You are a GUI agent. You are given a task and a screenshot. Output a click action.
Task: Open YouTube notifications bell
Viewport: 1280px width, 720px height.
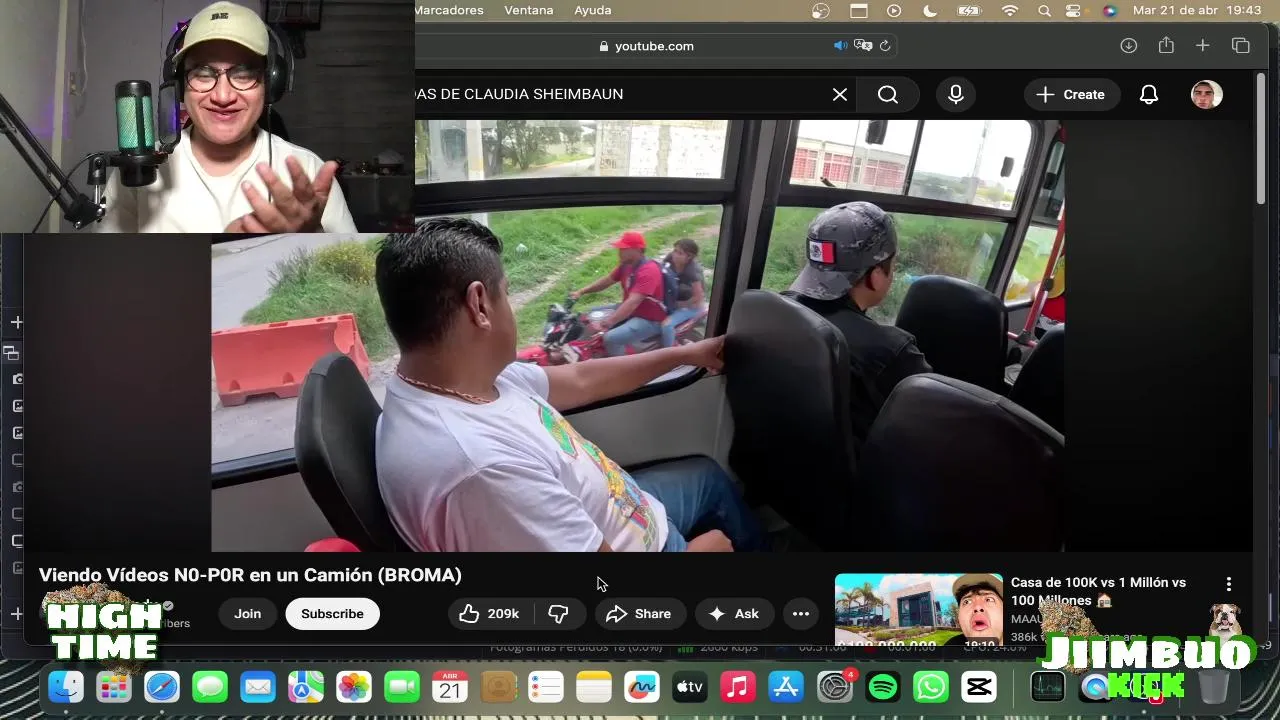tap(1149, 94)
